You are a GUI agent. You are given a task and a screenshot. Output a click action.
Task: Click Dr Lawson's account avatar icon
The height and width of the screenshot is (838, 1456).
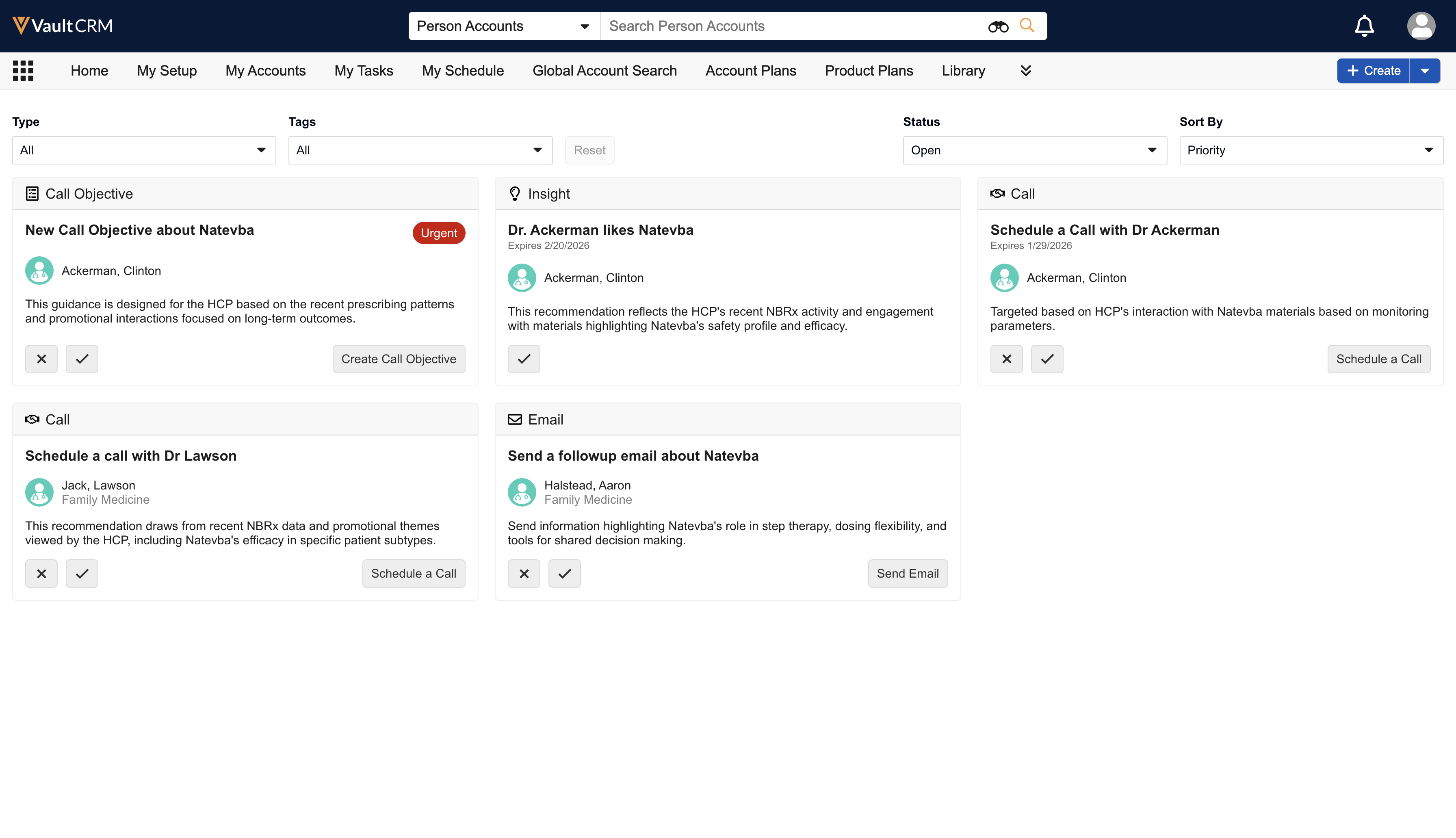[39, 493]
